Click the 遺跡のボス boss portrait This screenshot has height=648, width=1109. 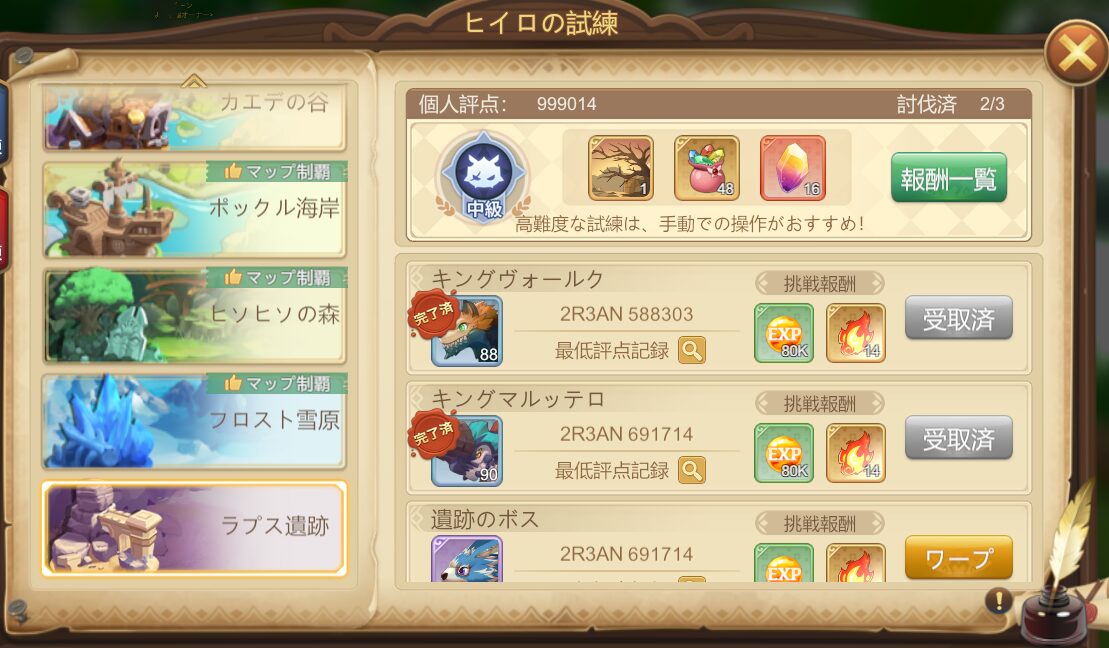tap(467, 560)
